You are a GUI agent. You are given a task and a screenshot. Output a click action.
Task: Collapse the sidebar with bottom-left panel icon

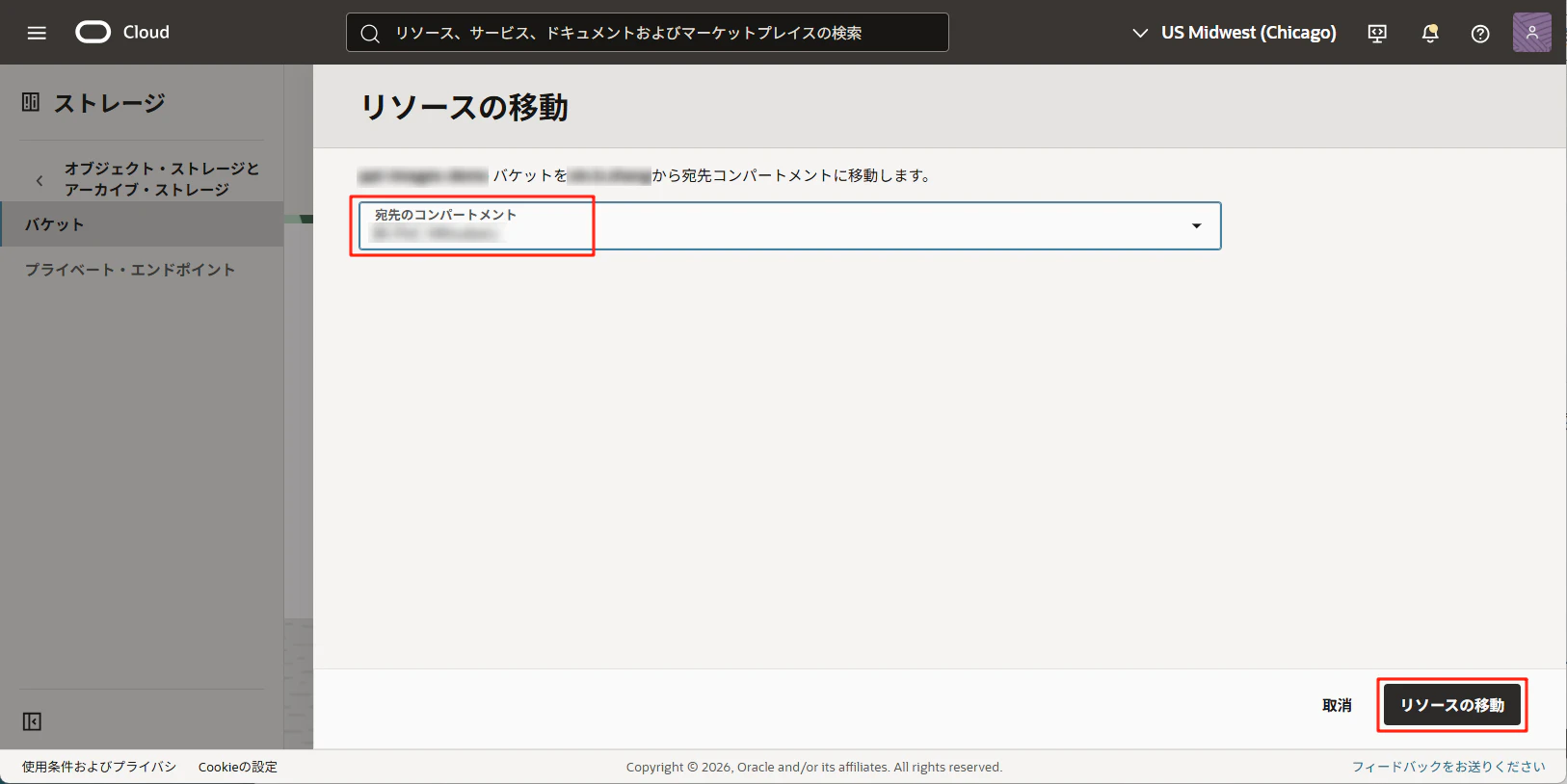click(x=32, y=721)
